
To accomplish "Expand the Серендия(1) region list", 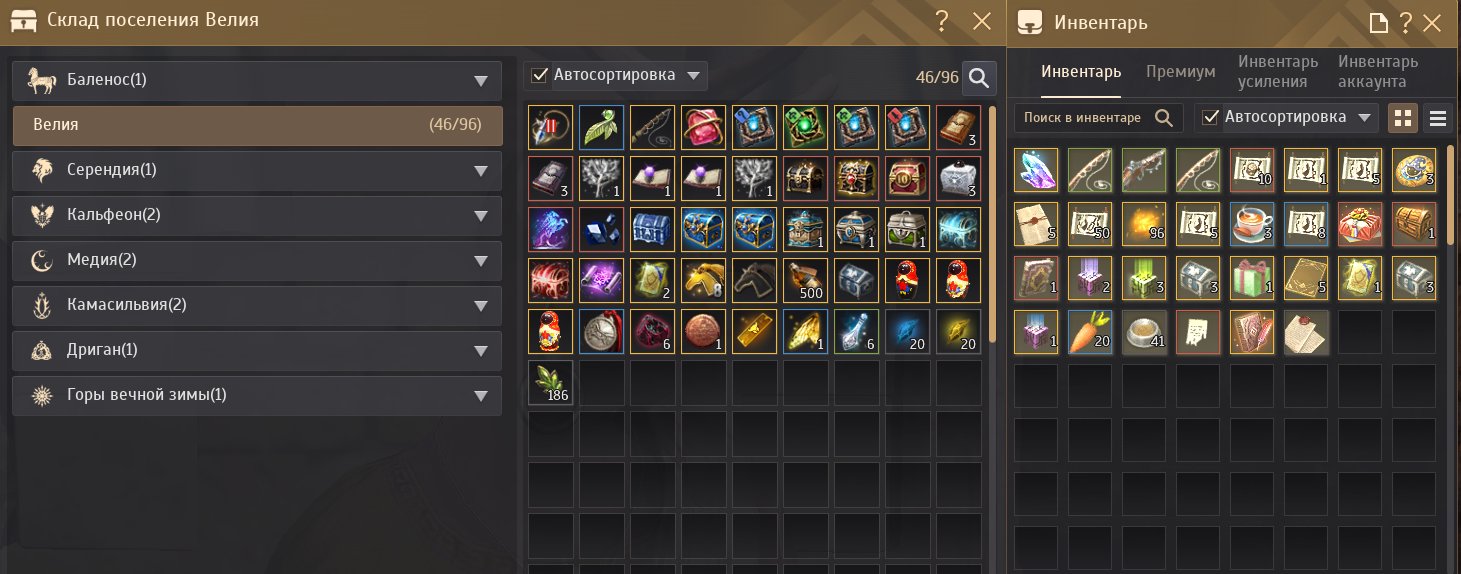I will 481,171.
